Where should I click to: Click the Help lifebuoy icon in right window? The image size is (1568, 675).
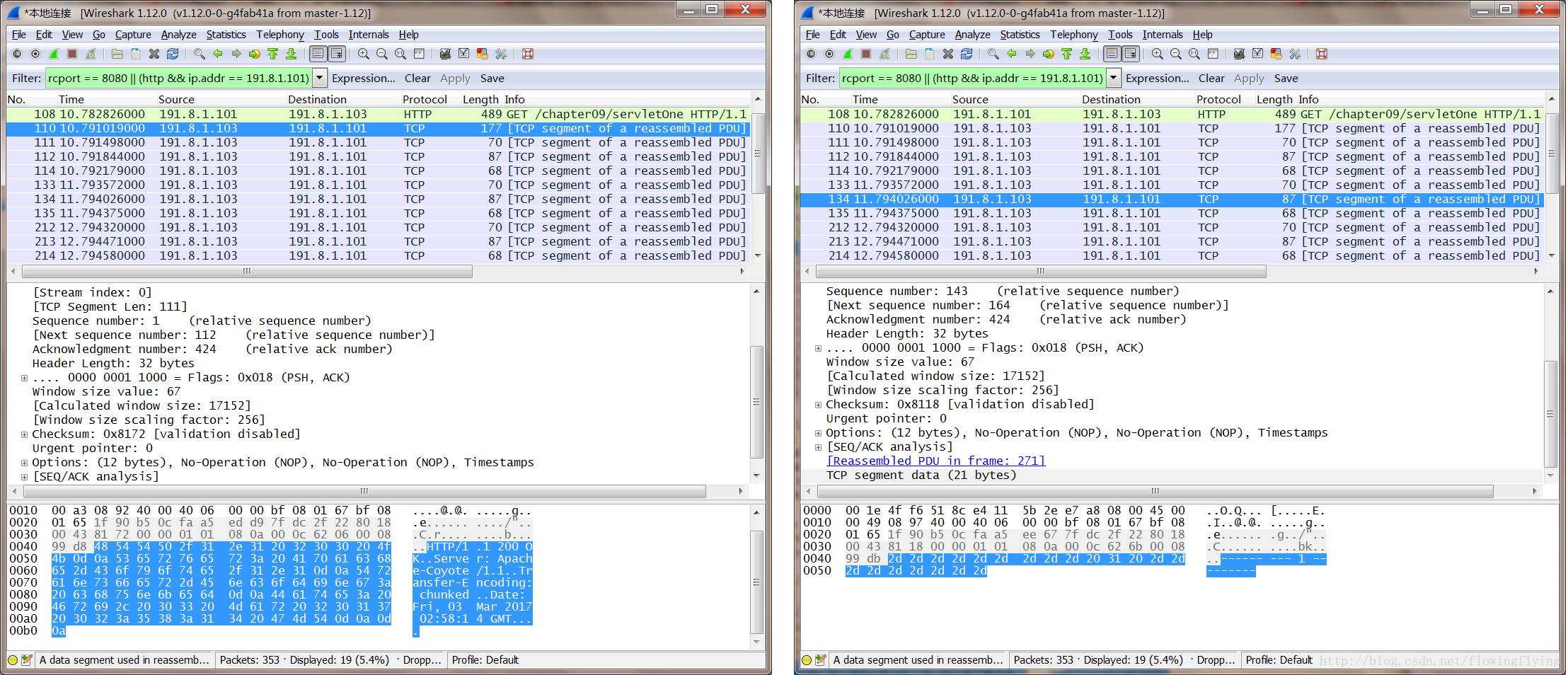pos(1321,54)
